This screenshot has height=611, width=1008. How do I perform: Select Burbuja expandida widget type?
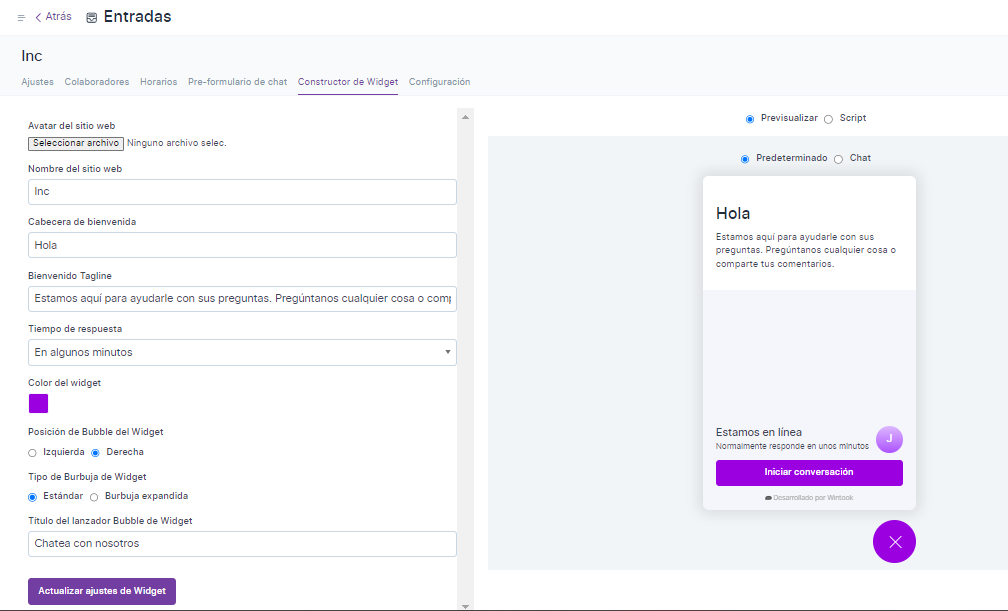pyautogui.click(x=94, y=497)
